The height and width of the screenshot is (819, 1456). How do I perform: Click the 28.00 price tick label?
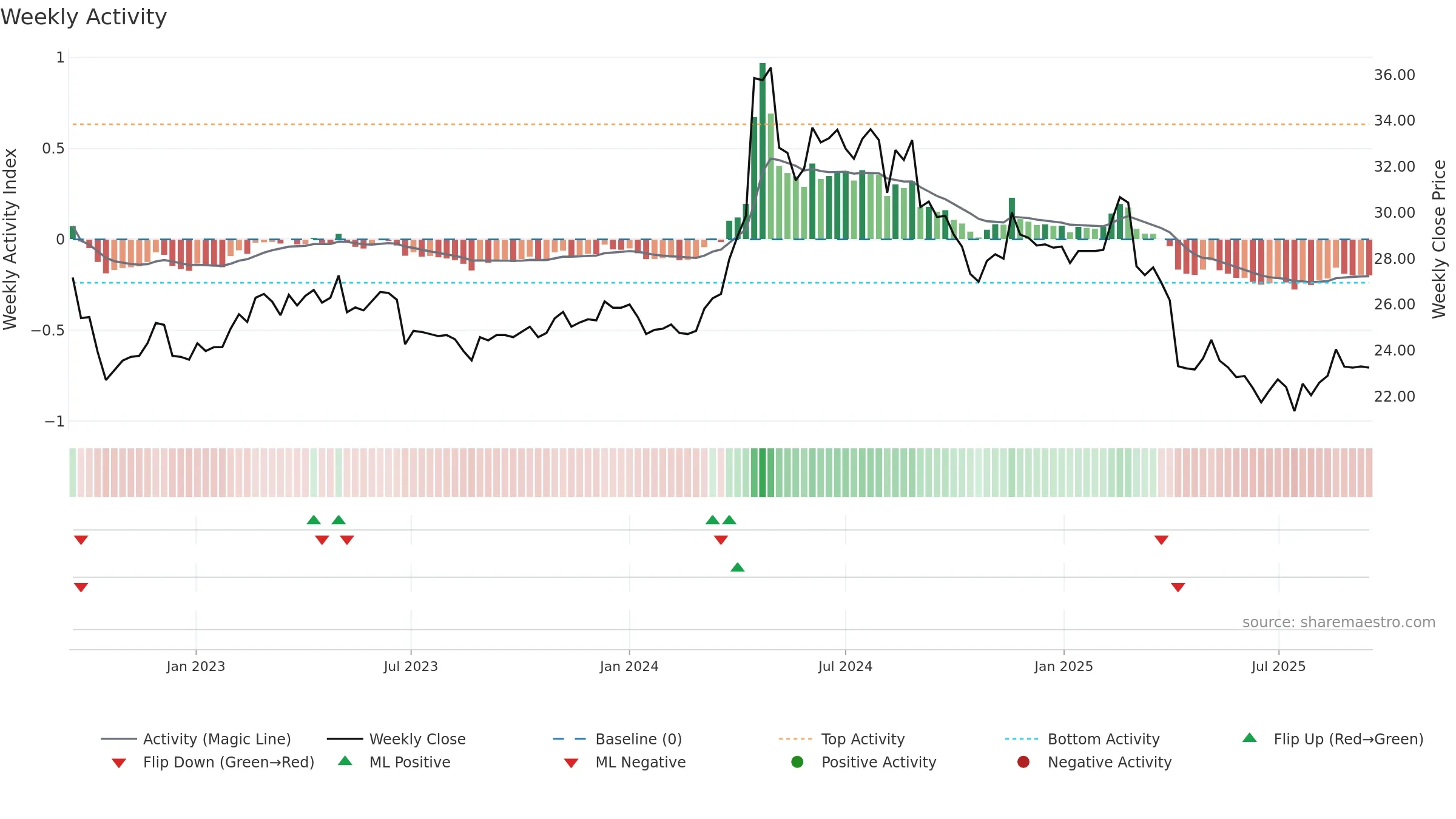pyautogui.click(x=1395, y=259)
